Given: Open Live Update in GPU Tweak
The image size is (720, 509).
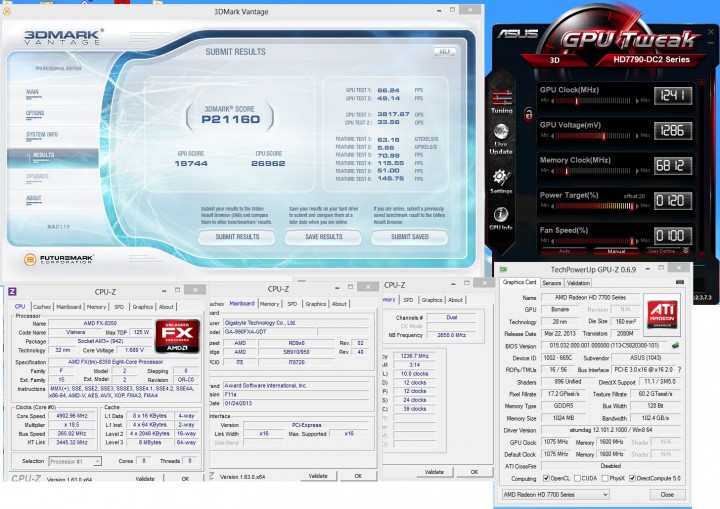Looking at the screenshot, I should (501, 139).
